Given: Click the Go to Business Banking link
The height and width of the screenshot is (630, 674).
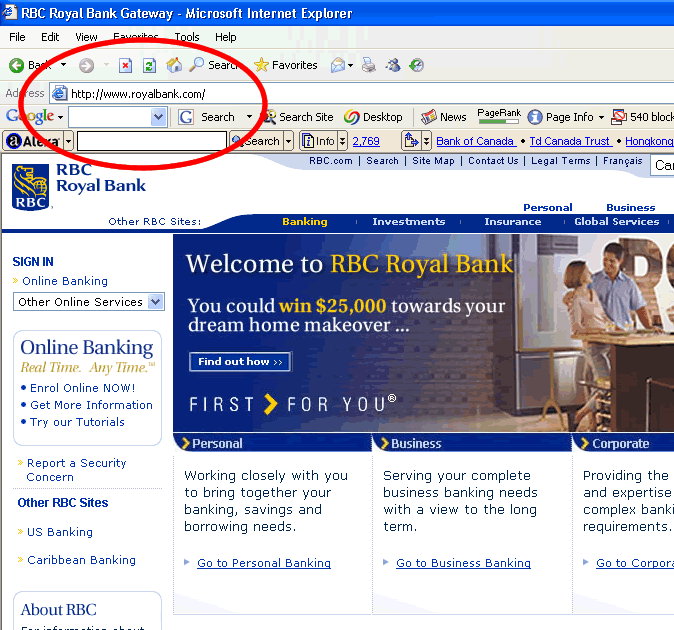Looking at the screenshot, I should point(463,563).
